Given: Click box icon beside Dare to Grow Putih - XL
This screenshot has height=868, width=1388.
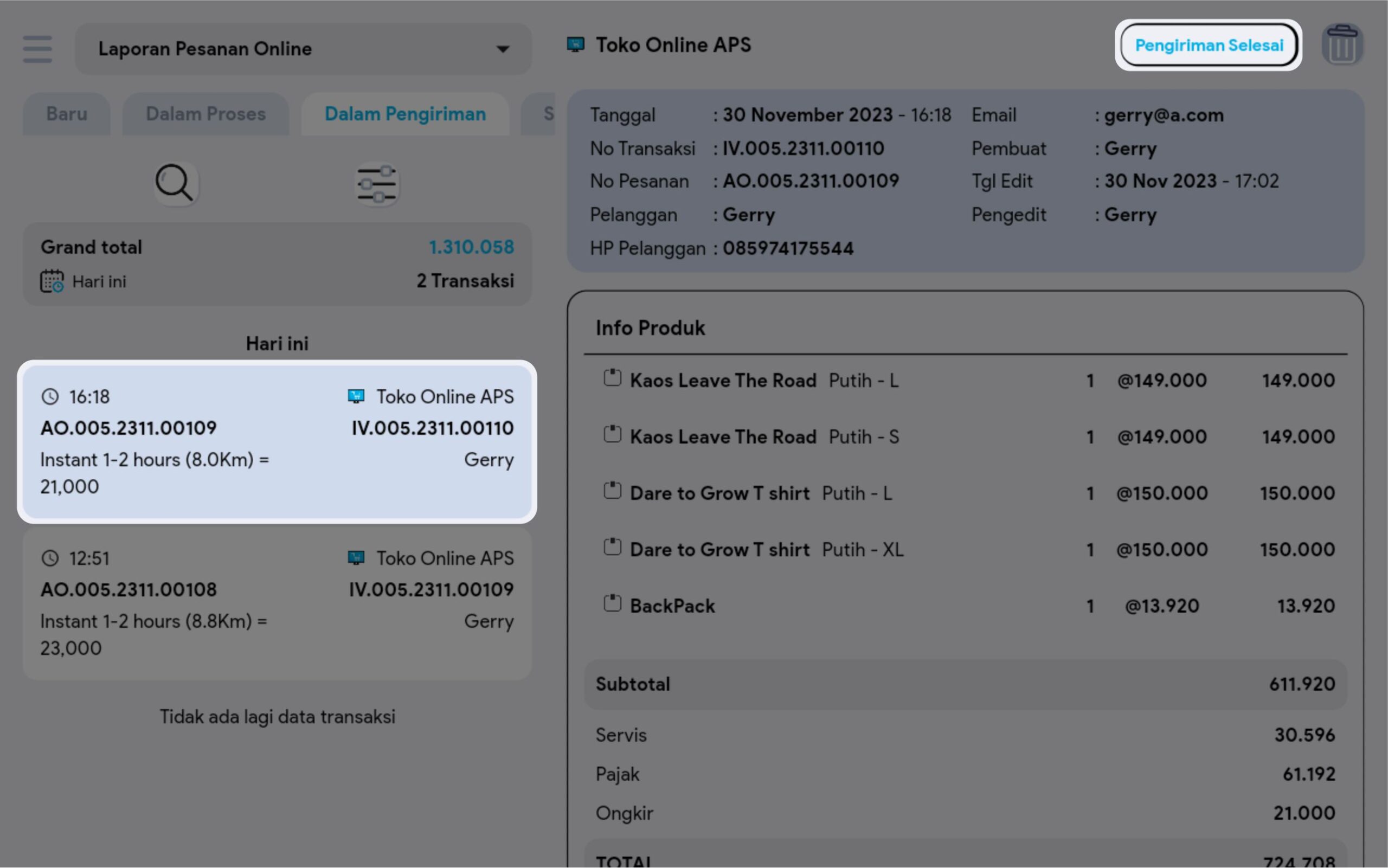Looking at the screenshot, I should tap(612, 548).
